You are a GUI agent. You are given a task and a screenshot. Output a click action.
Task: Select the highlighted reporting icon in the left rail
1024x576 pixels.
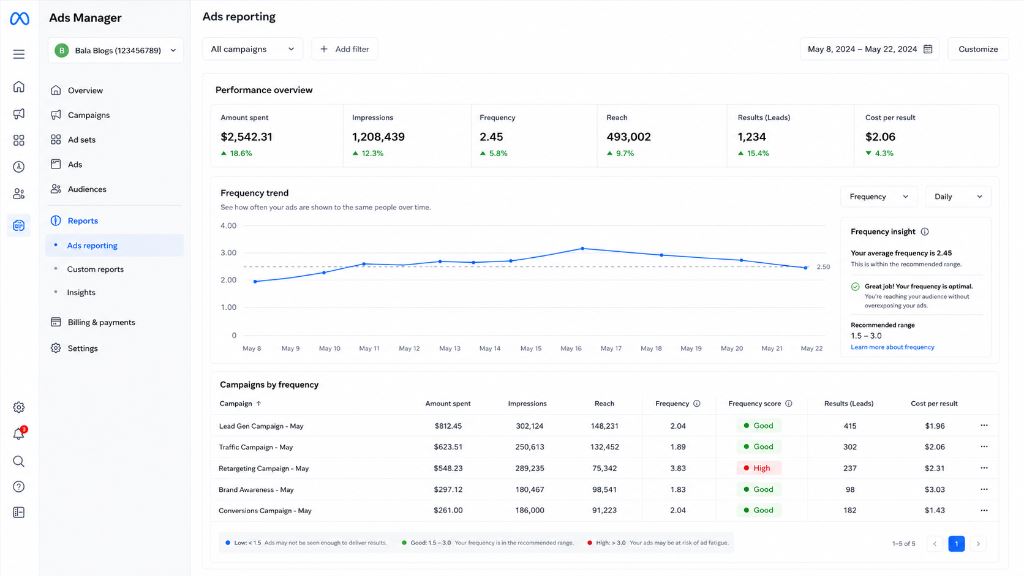click(x=19, y=225)
